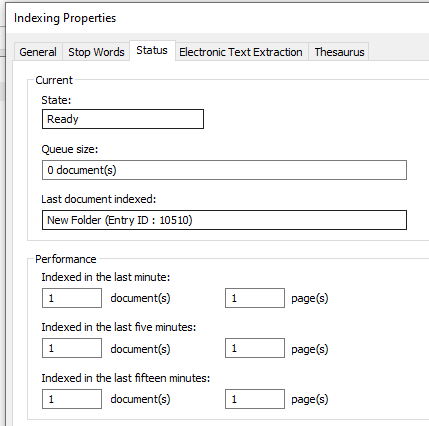Click last fifteen minutes documents field
The image size is (429, 426).
(x=72, y=399)
